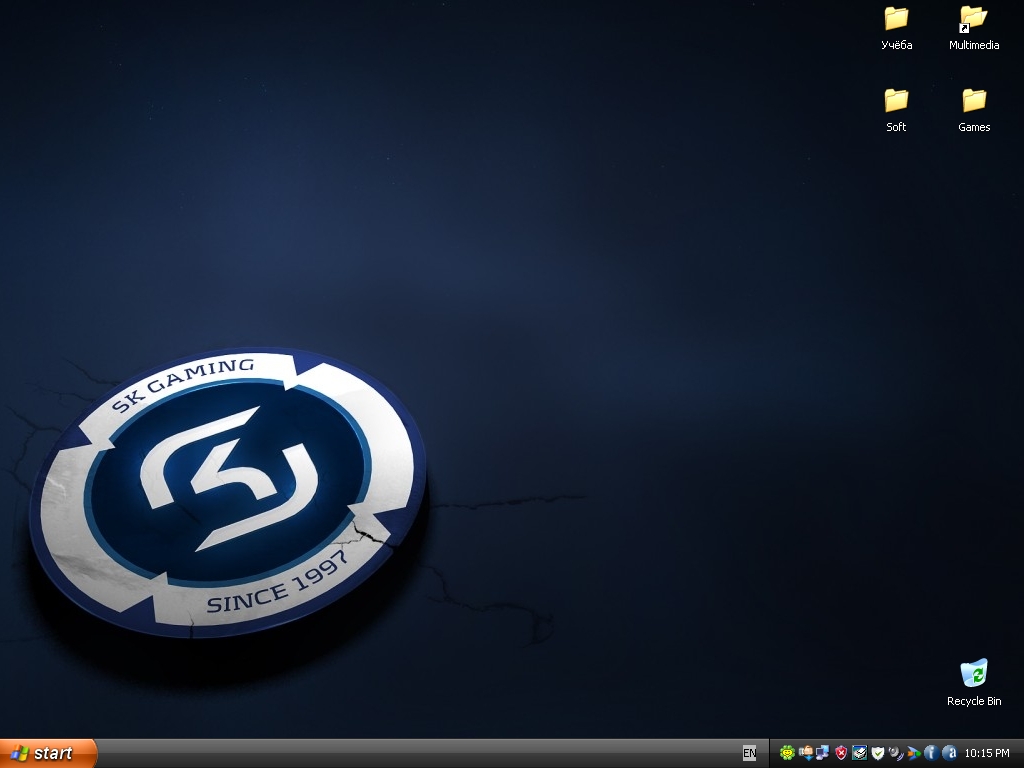Click the blue 'i' circle tray icon

(x=930, y=752)
